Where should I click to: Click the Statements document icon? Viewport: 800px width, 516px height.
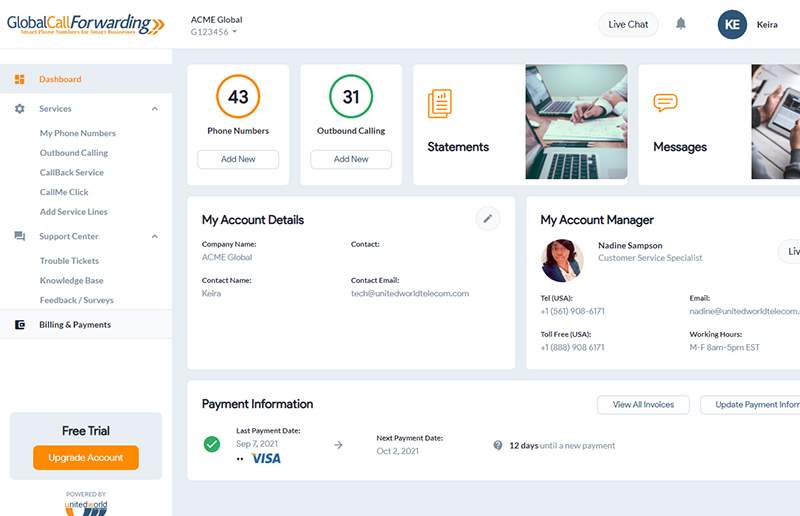440,104
